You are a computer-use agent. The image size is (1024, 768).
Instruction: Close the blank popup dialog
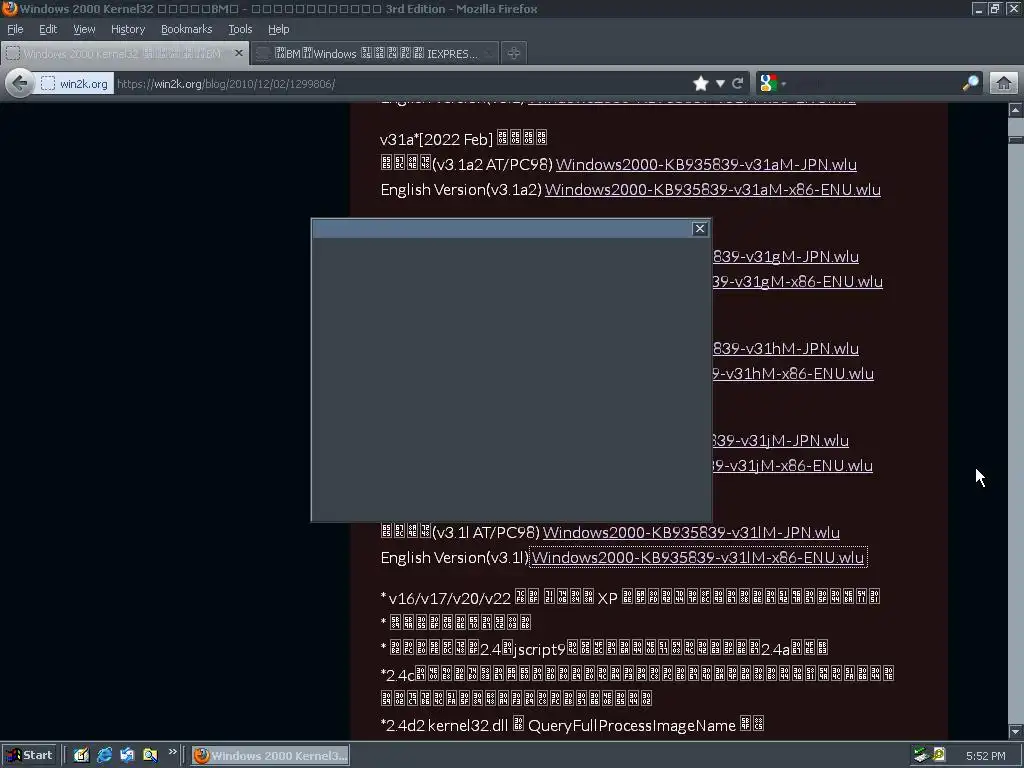click(x=699, y=229)
